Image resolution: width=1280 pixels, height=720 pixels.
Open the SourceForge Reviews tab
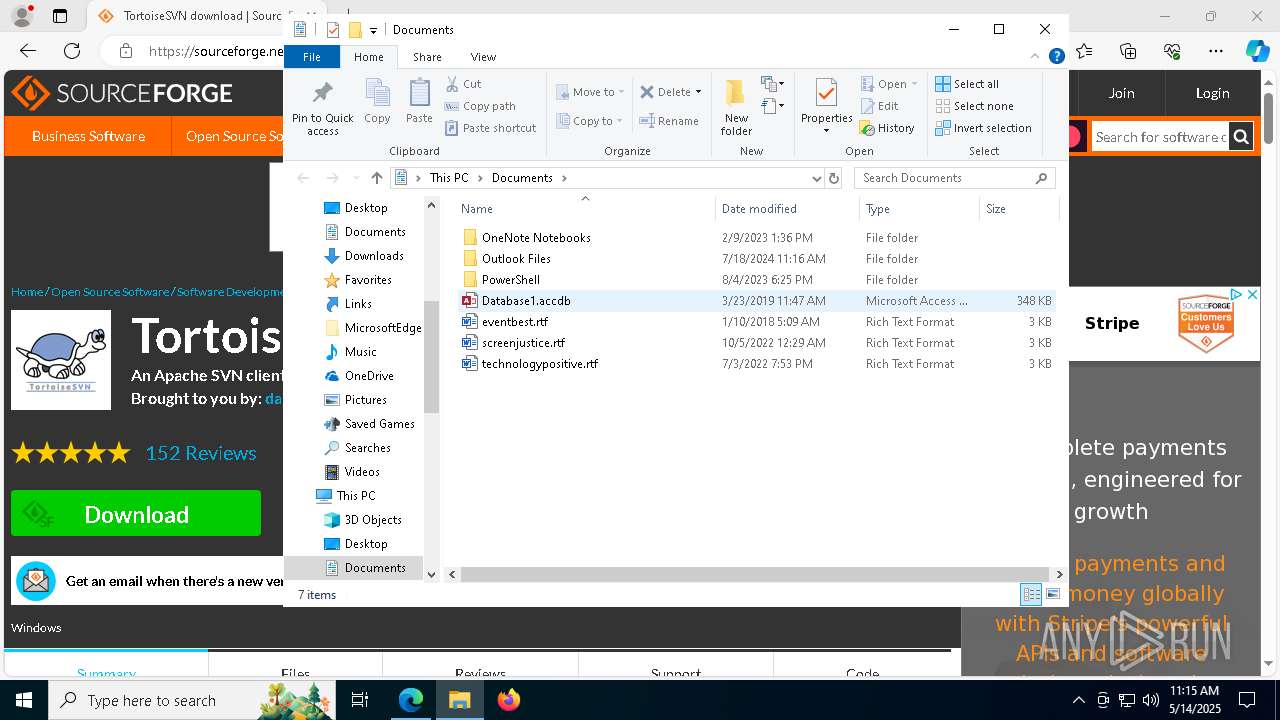(x=480, y=673)
